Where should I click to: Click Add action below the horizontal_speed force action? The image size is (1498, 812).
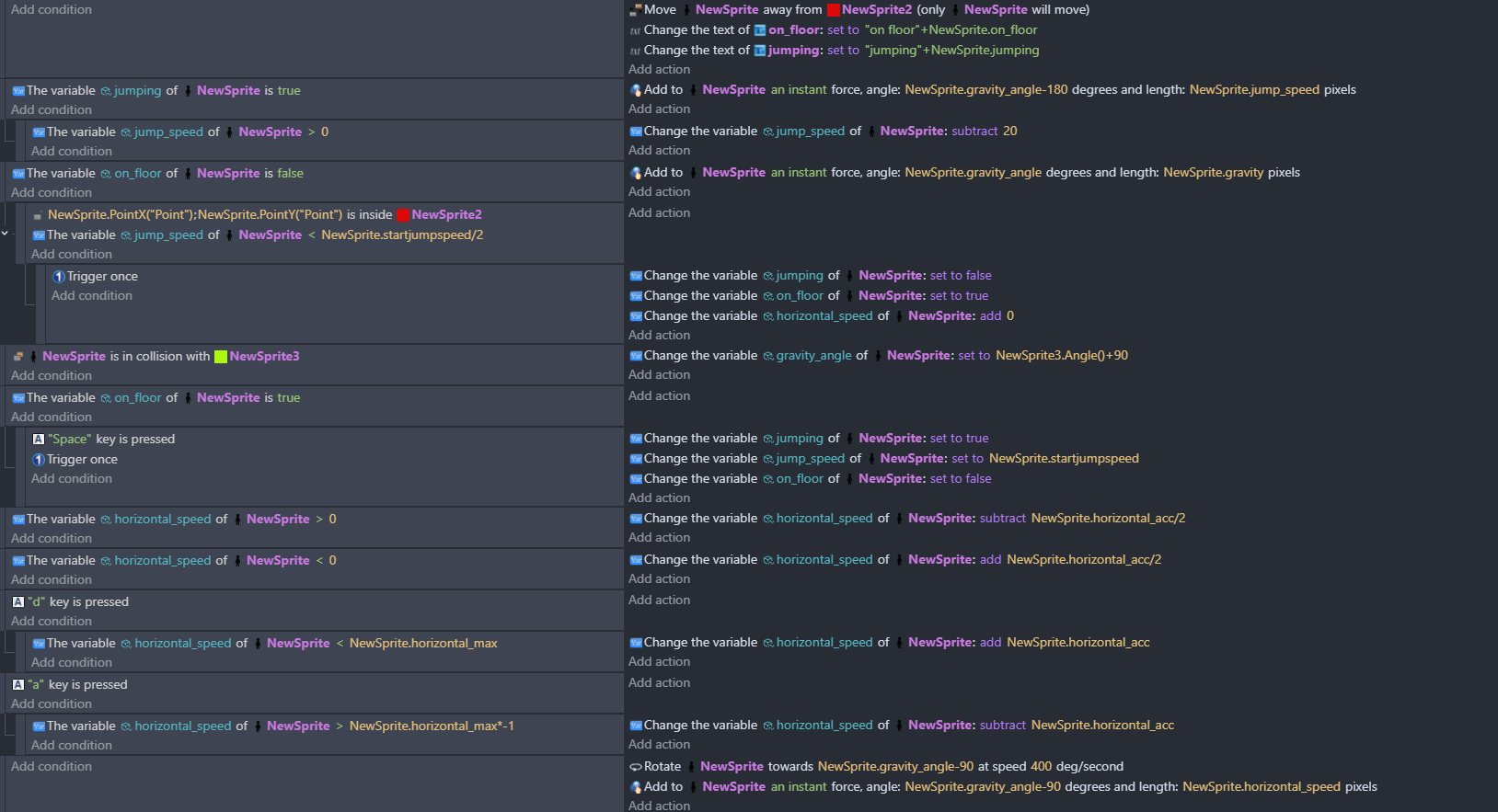[659, 806]
